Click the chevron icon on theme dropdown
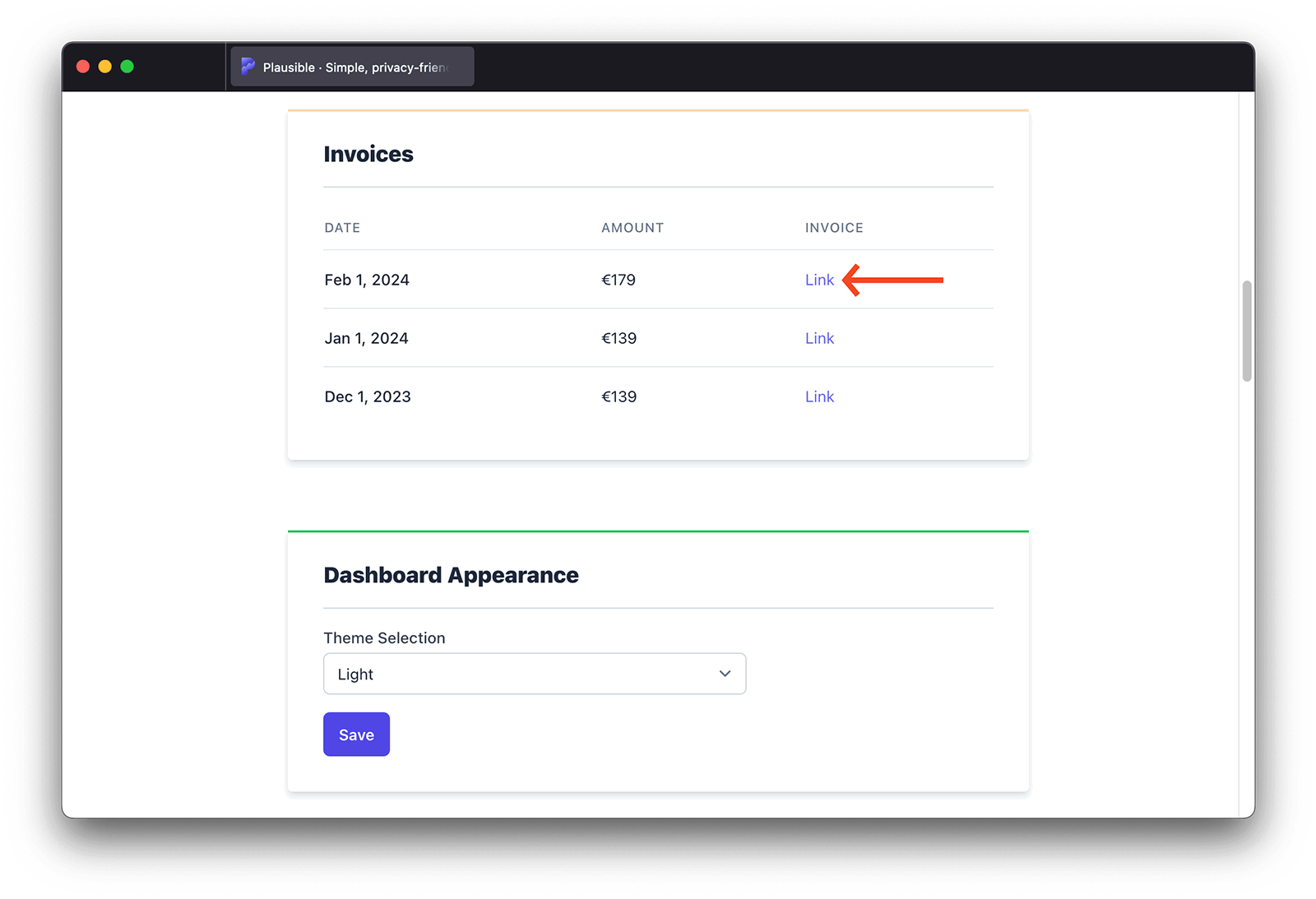The height and width of the screenshot is (899, 1316). (x=725, y=673)
